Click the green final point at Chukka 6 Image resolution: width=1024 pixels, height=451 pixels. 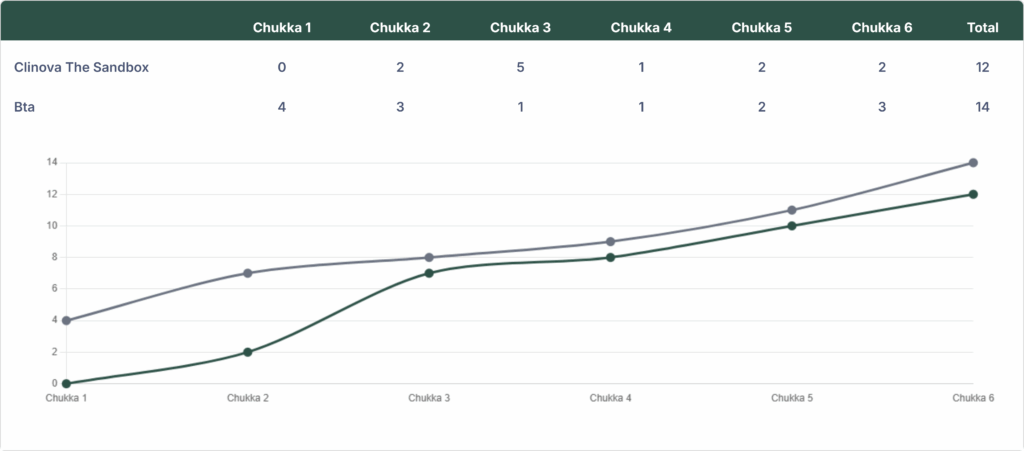973,194
